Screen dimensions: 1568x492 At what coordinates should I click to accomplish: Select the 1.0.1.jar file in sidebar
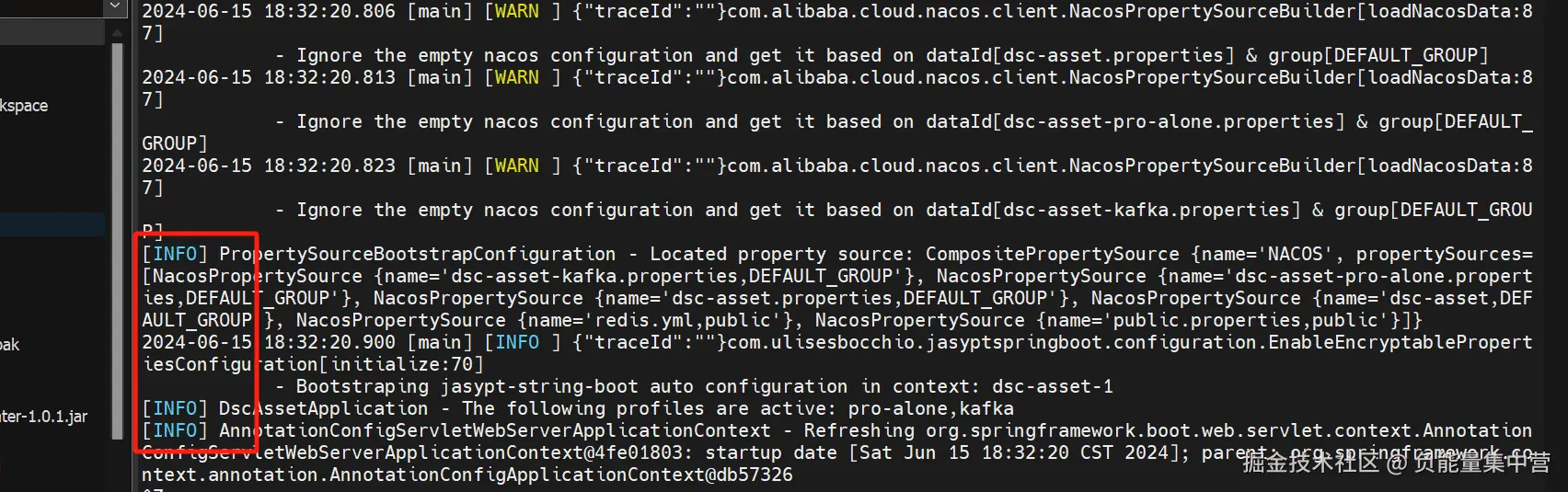coord(44,417)
